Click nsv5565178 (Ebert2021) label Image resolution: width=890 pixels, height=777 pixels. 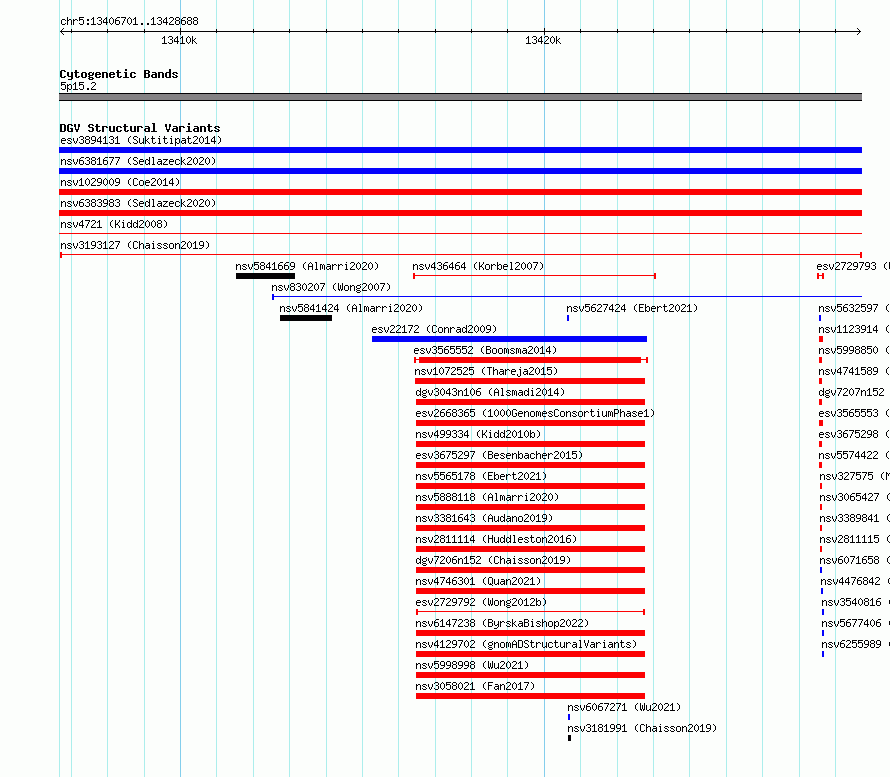(481, 476)
